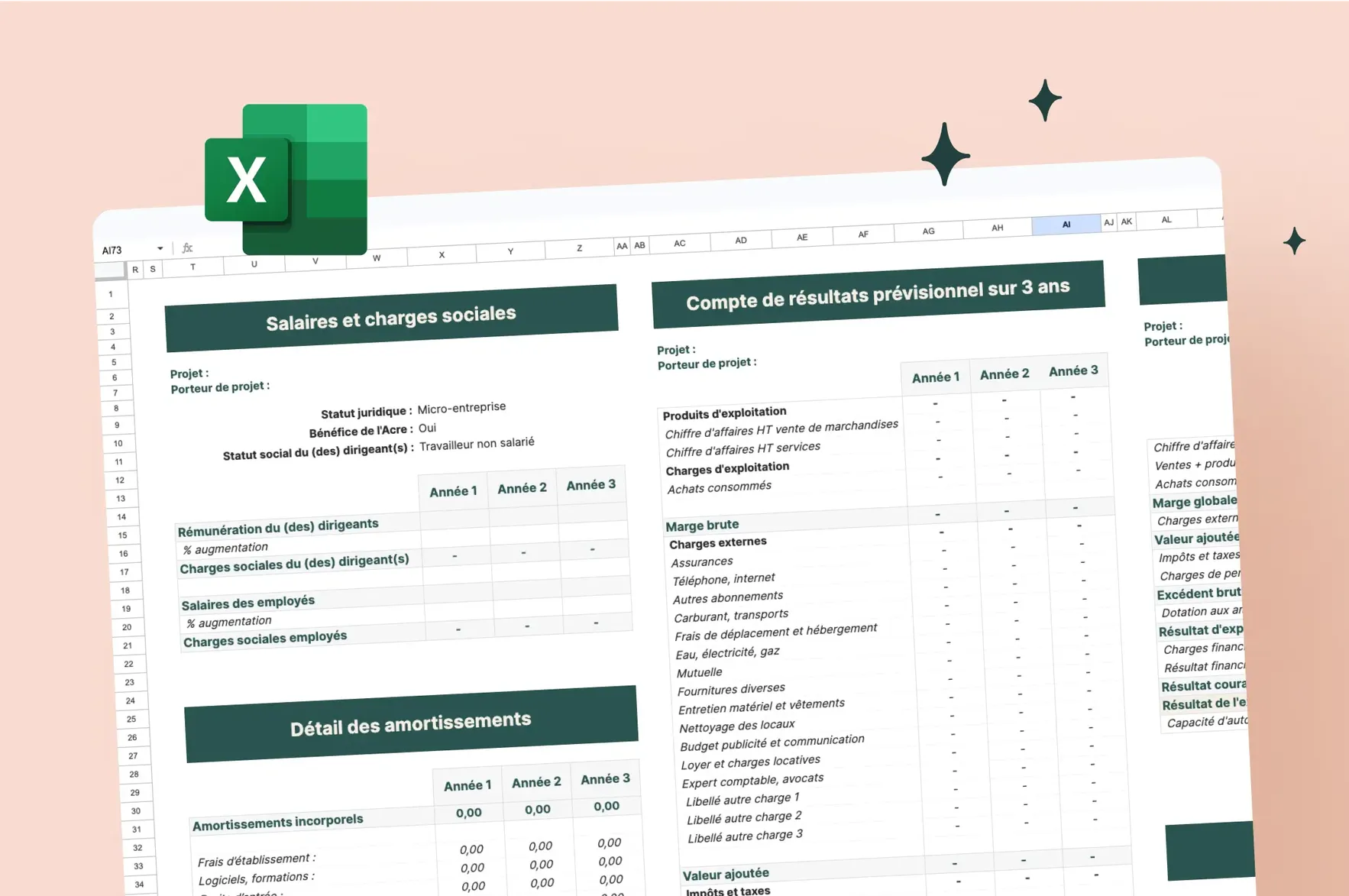Image resolution: width=1349 pixels, height=896 pixels.
Task: Open the Name Box dropdown arrow
Action: pyautogui.click(x=160, y=249)
